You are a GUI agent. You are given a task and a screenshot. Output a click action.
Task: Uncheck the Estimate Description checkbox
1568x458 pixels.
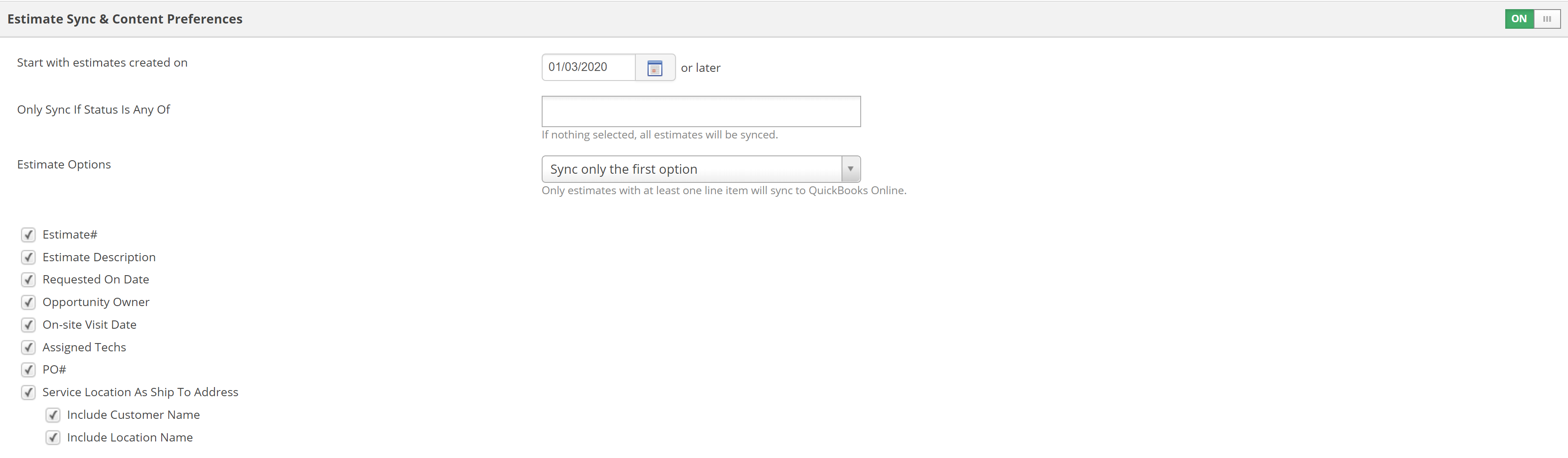pos(28,257)
